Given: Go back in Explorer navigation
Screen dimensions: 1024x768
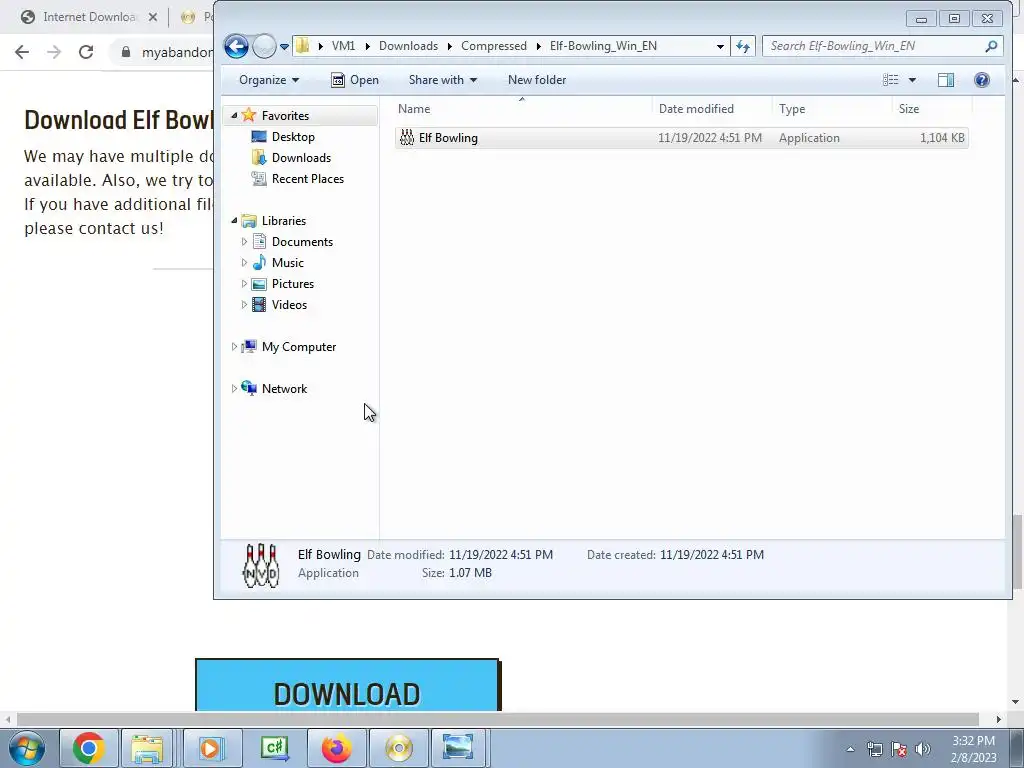Looking at the screenshot, I should point(236,46).
